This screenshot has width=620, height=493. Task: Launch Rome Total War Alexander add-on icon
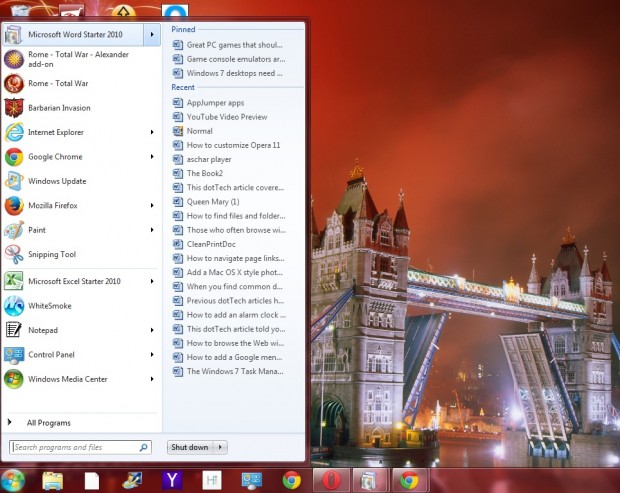[14, 59]
